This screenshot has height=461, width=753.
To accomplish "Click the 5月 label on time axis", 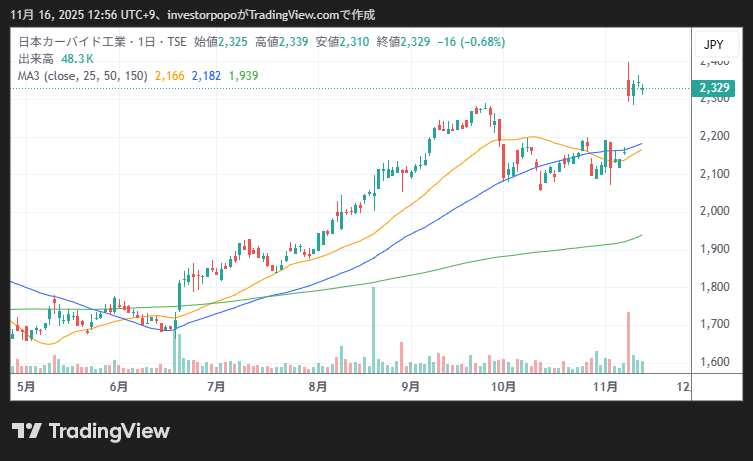I will (25, 385).
